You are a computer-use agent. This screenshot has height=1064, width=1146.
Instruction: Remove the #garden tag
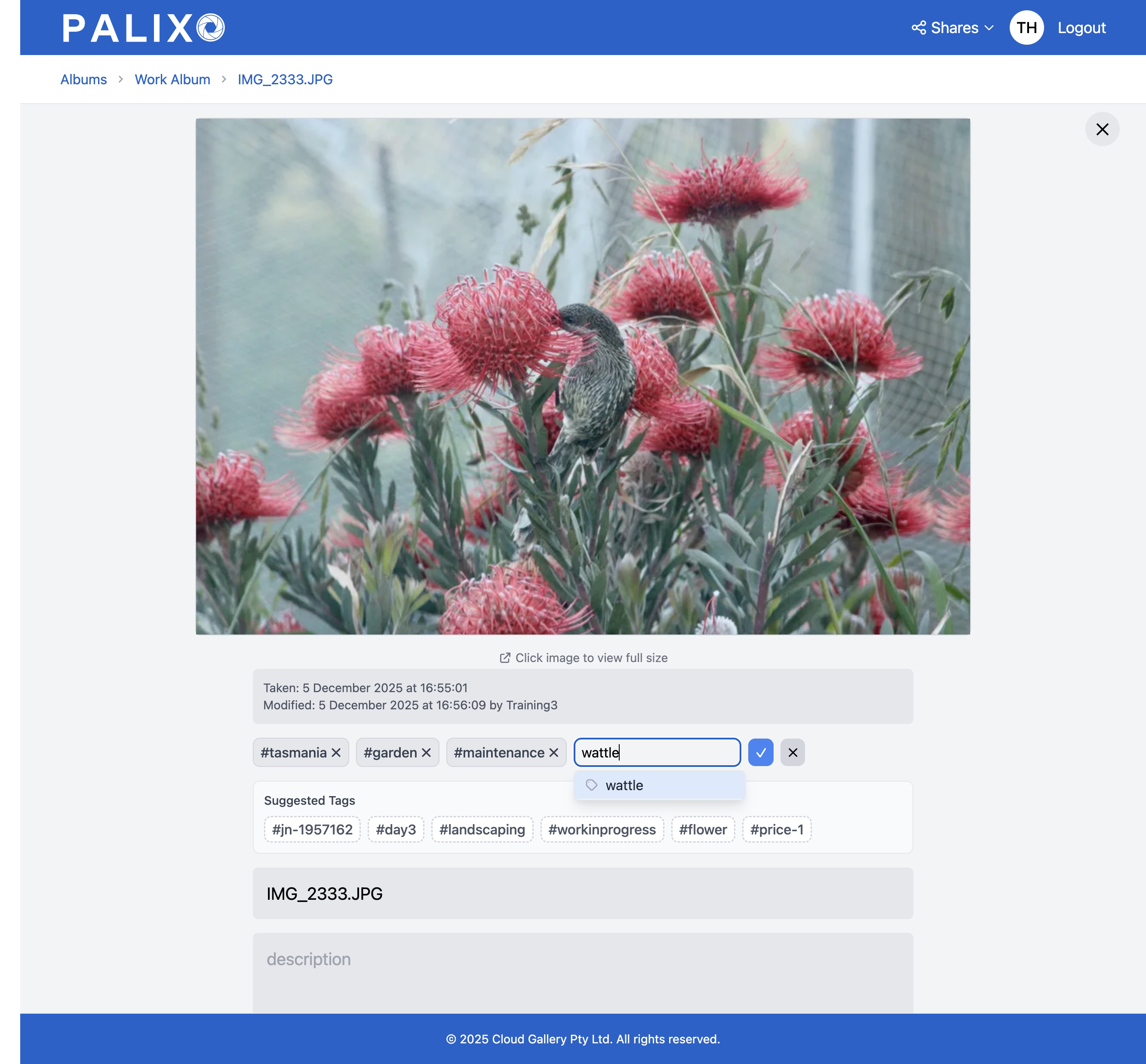tap(426, 752)
